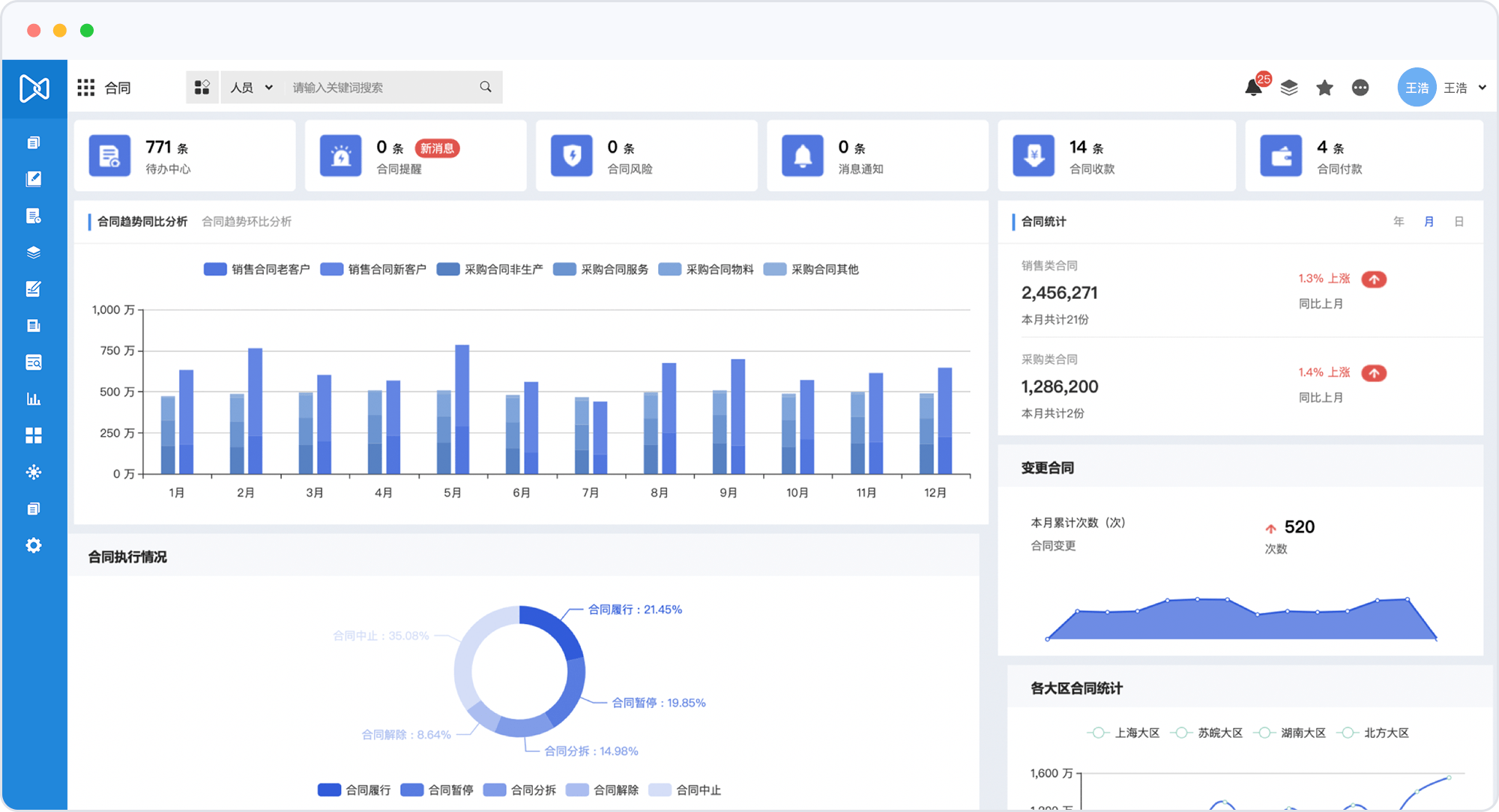Expand the 王浩 user account dropdown
The image size is (1499, 812).
[1482, 88]
